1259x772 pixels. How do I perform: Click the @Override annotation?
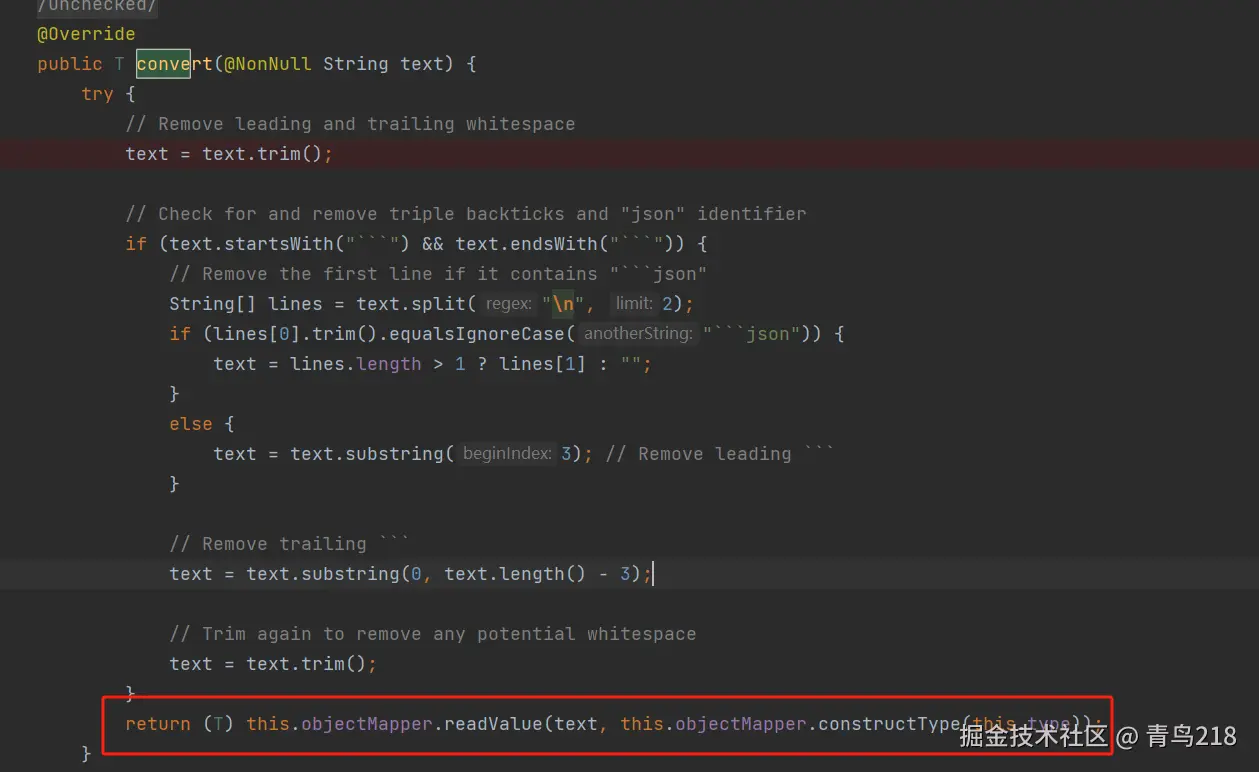click(x=86, y=34)
